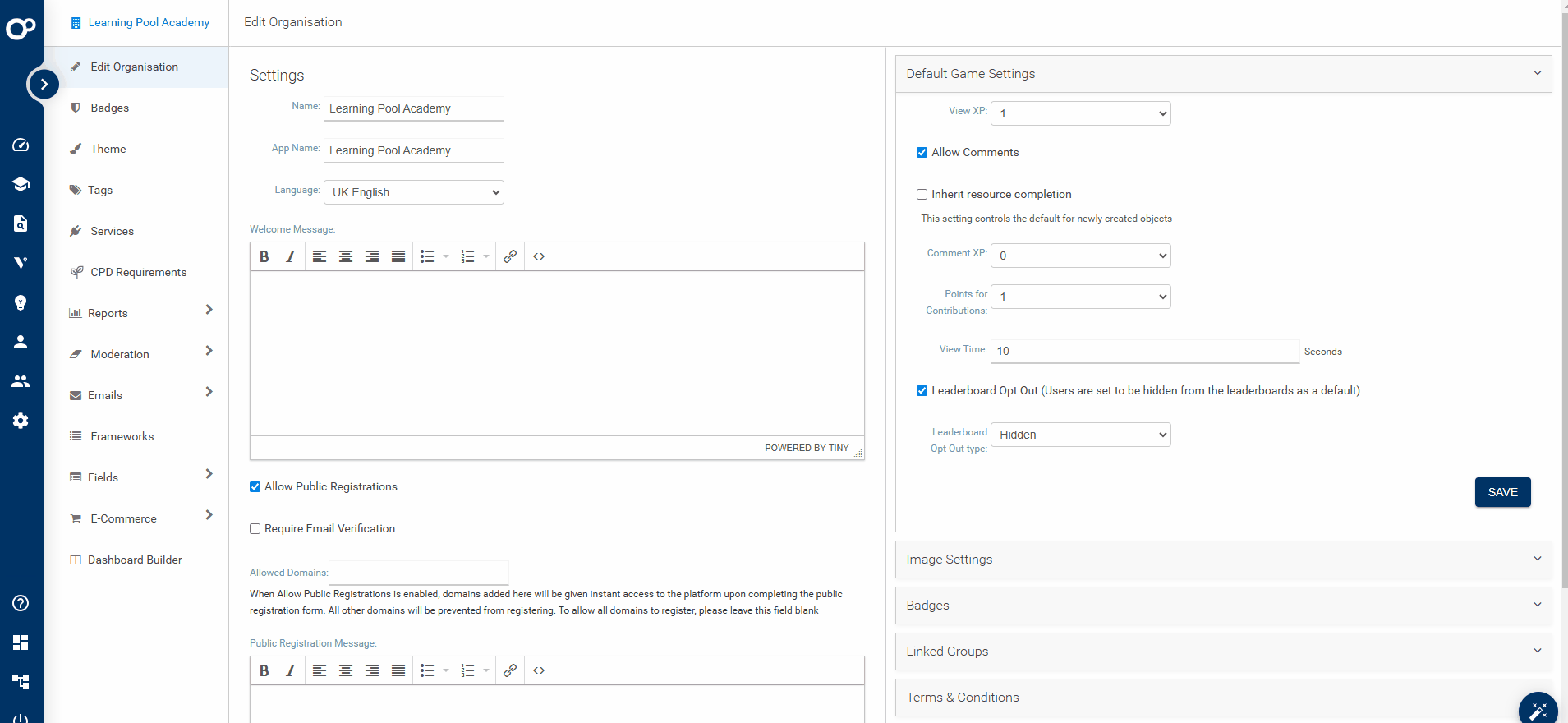Open the settings gear in left rail
The image size is (1568, 723).
tap(21, 421)
